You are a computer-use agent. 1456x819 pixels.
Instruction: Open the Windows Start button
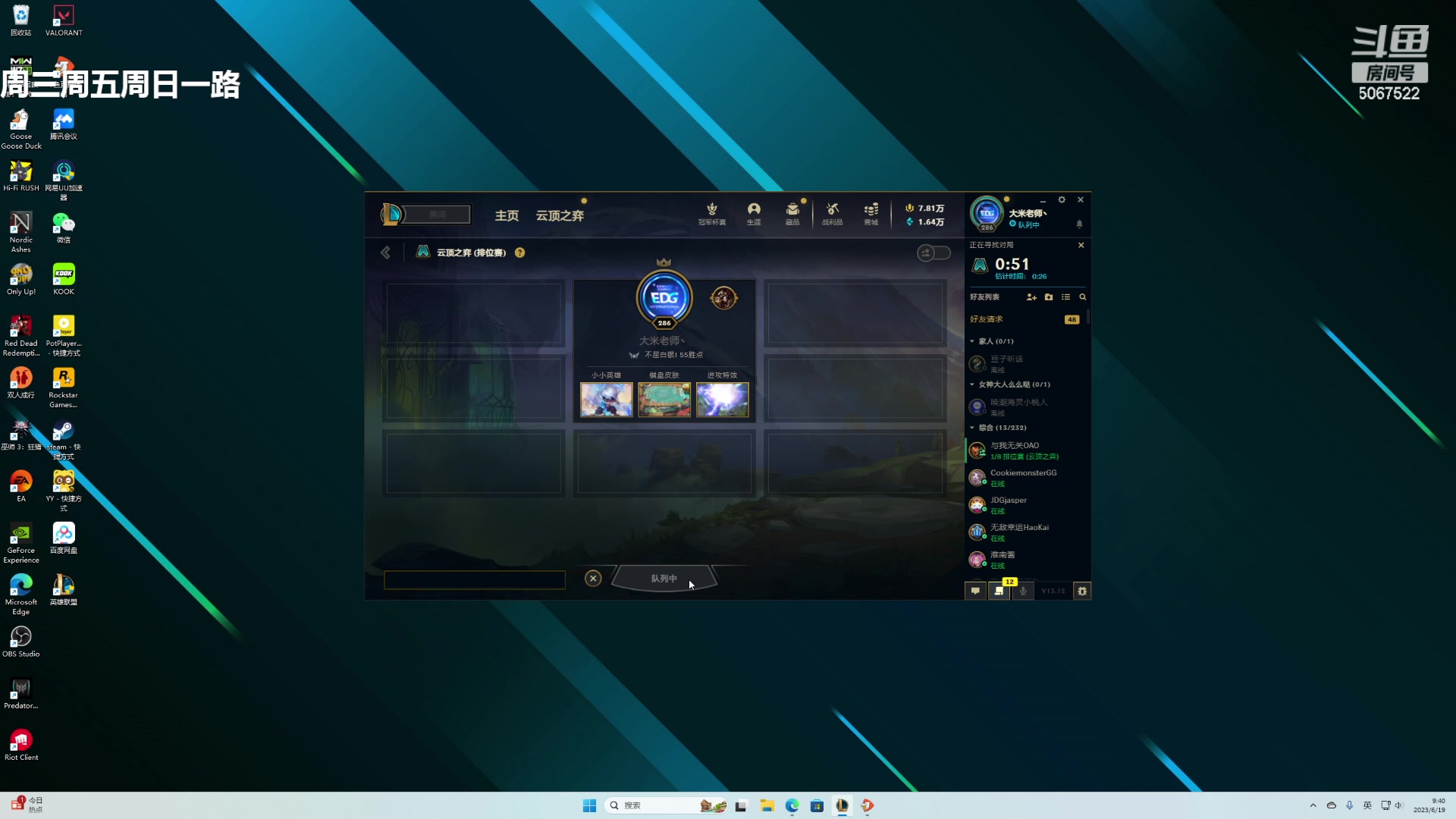[x=589, y=805]
